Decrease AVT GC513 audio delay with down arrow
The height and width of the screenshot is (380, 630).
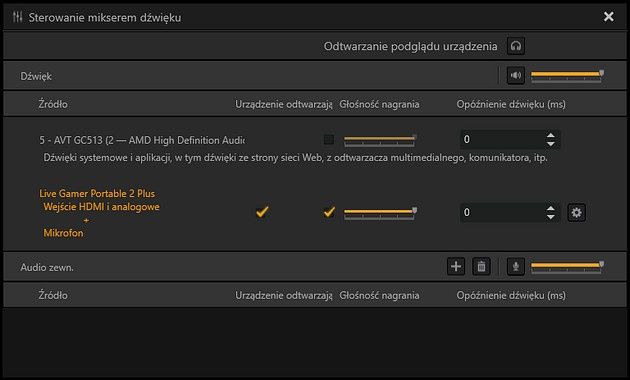[550, 144]
